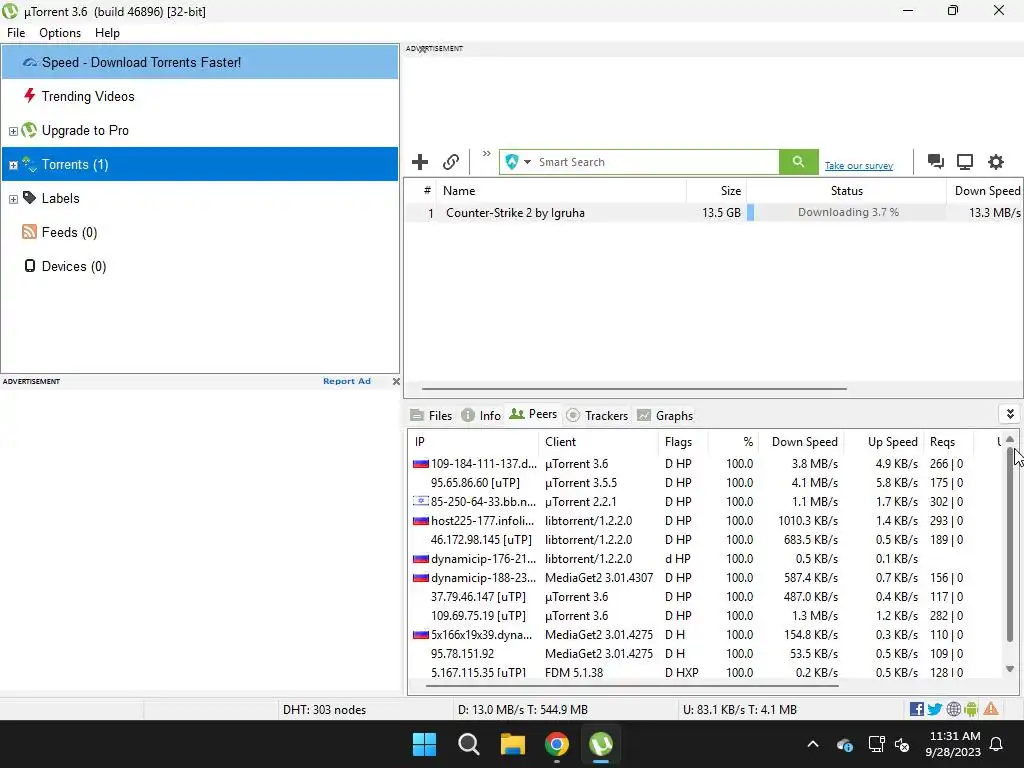The height and width of the screenshot is (768, 1024).
Task: Open the notification bell in system tray
Action: 996,744
